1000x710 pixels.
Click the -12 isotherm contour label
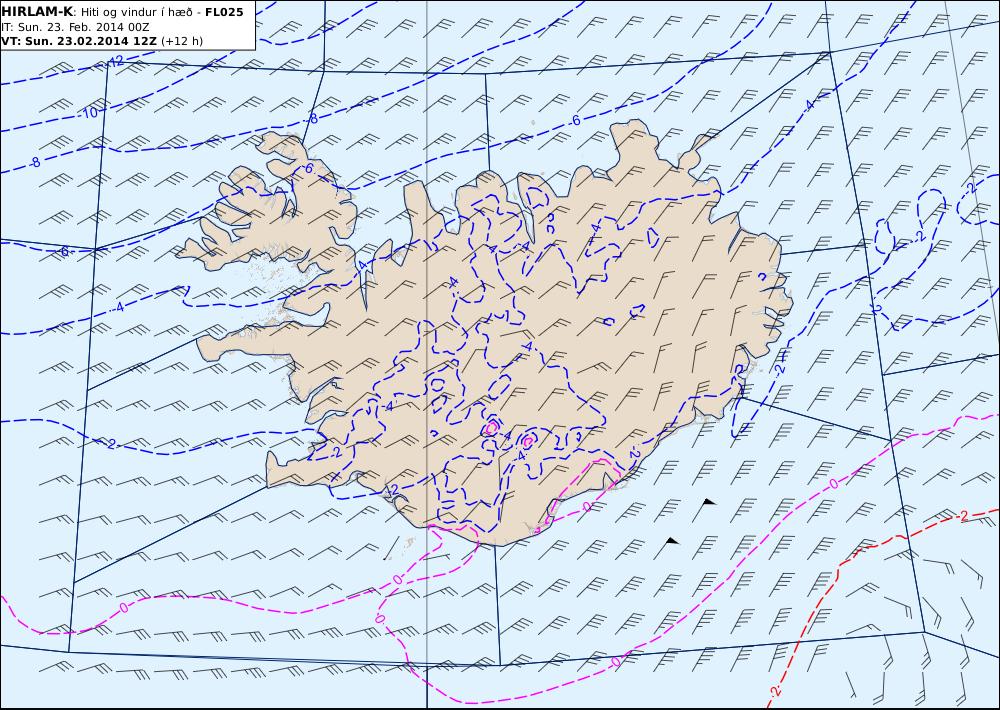click(x=114, y=62)
